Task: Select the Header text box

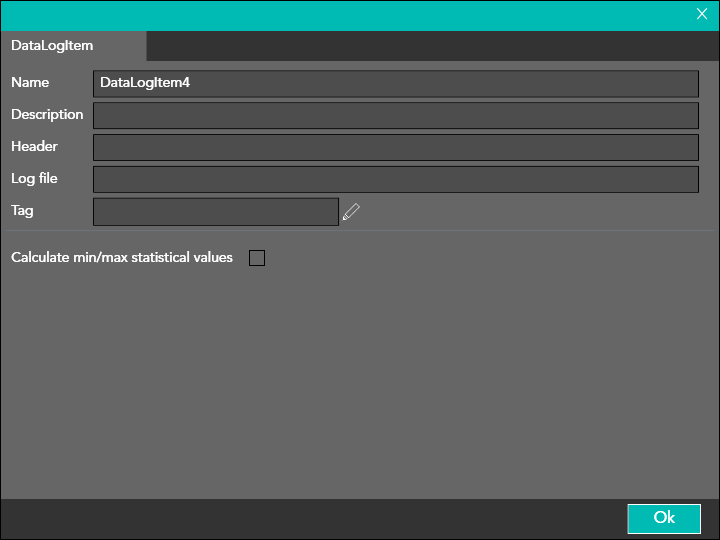Action: pos(395,147)
